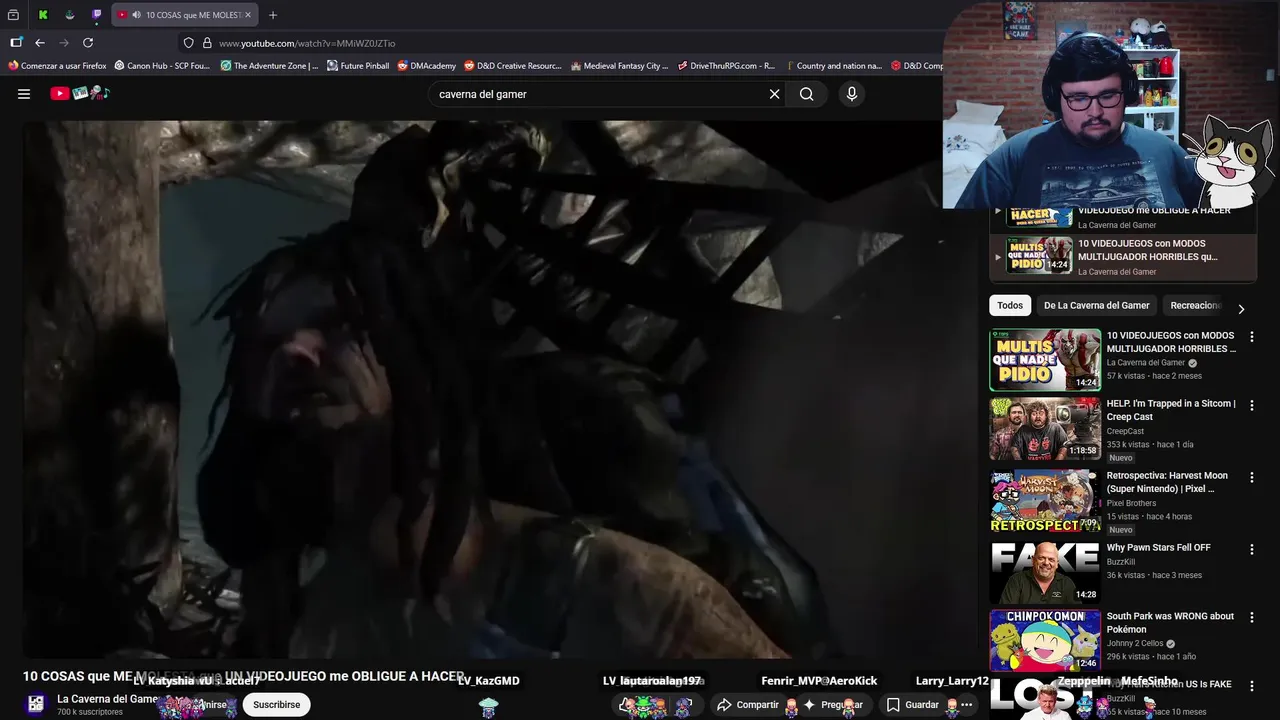
Task: Open the Future Pinball bookmark
Action: click(x=358, y=66)
